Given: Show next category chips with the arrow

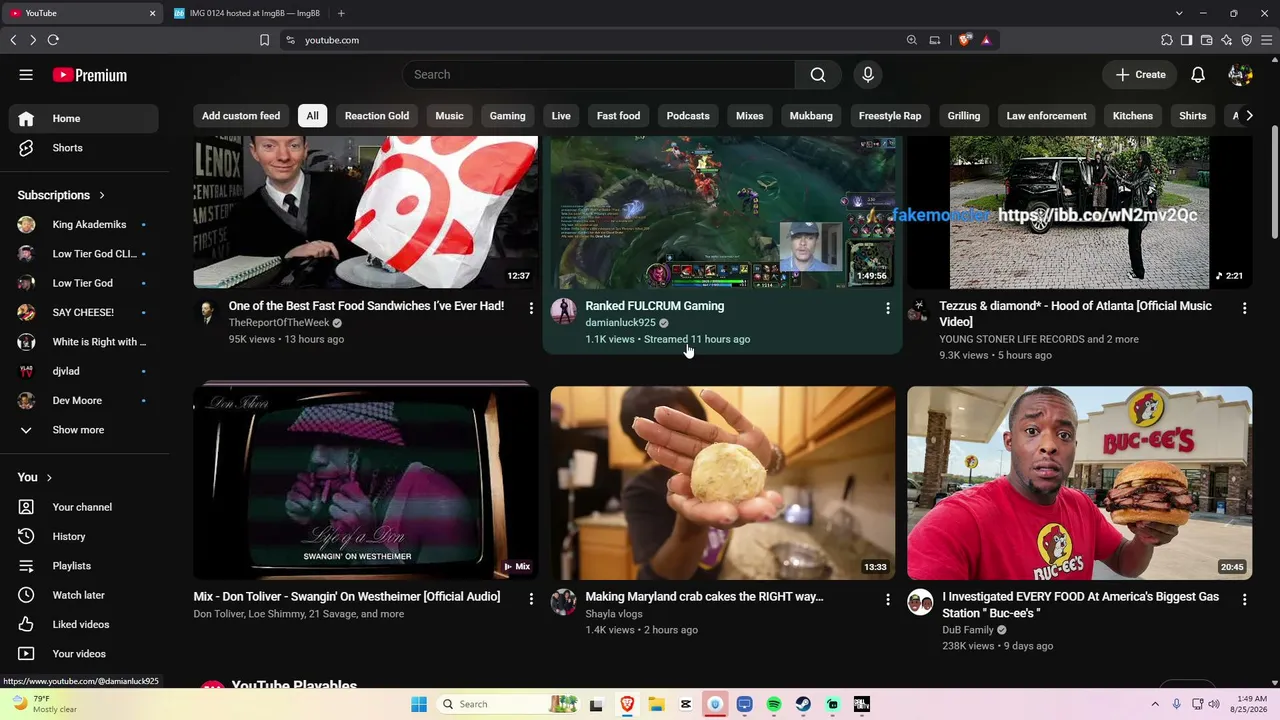Looking at the screenshot, I should click(x=1249, y=116).
